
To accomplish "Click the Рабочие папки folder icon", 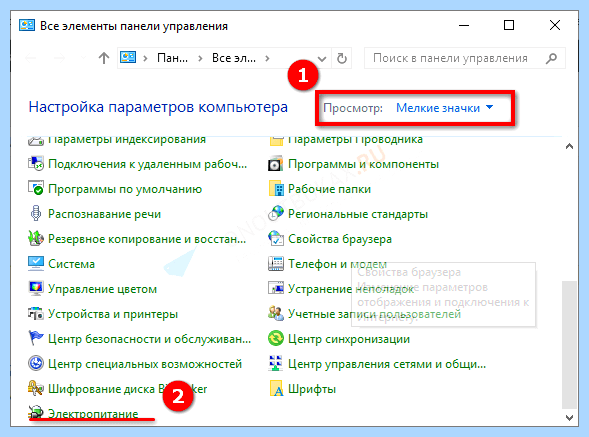I will click(276, 189).
